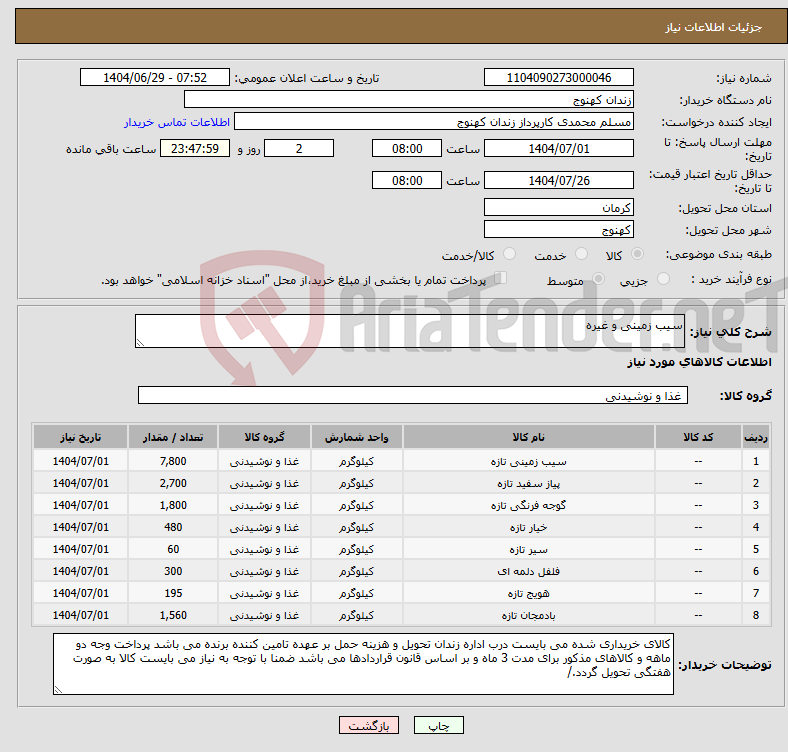Click the remaining time field 23:47:59
Image resolution: width=788 pixels, height=752 pixels.
tap(194, 148)
